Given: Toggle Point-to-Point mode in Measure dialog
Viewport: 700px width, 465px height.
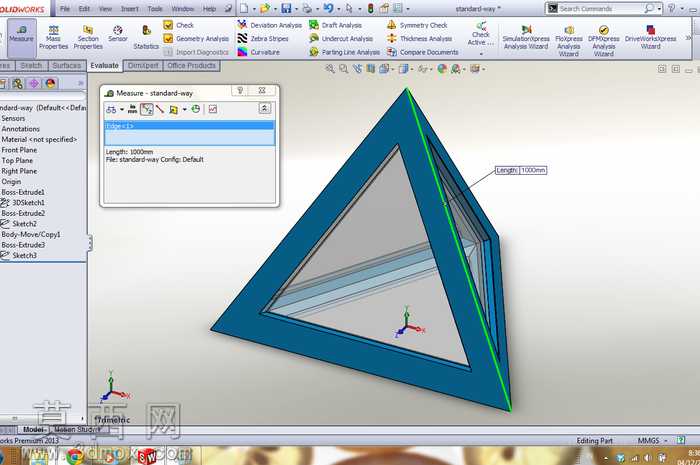Looking at the screenshot, I should [160, 109].
